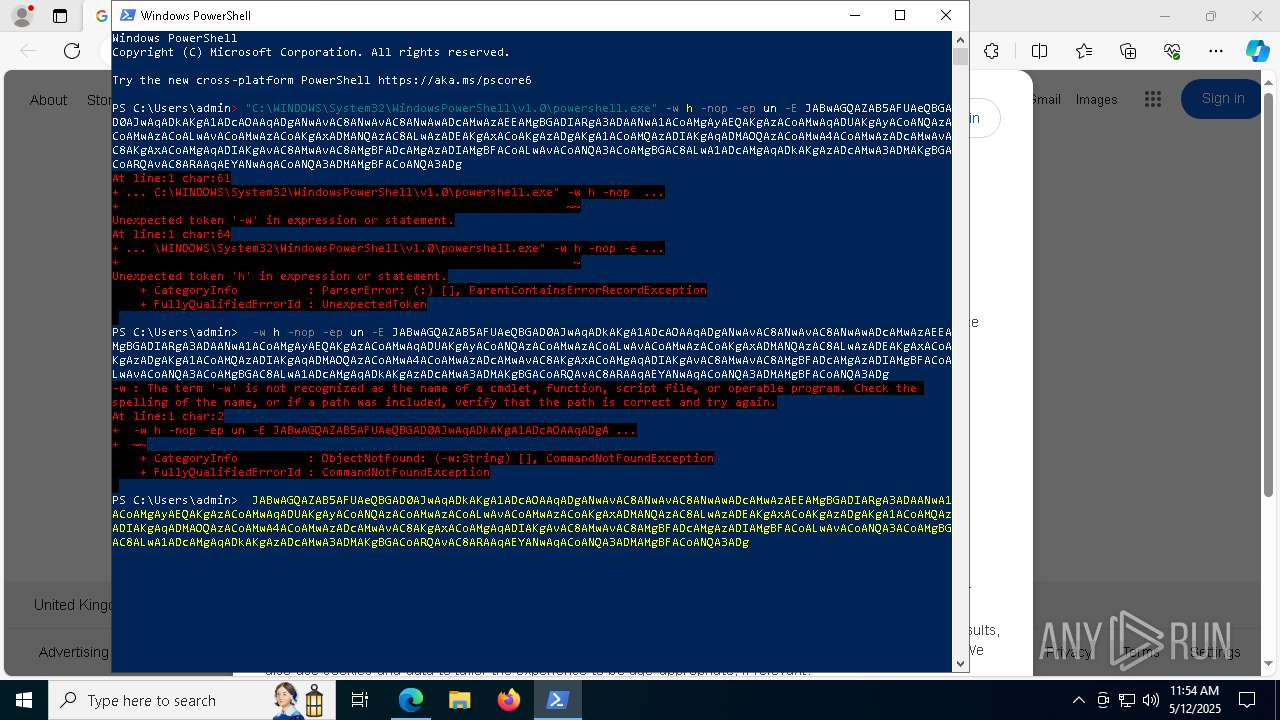
Task: Launch Microsoft Edge from taskbar
Action: pyautogui.click(x=411, y=700)
